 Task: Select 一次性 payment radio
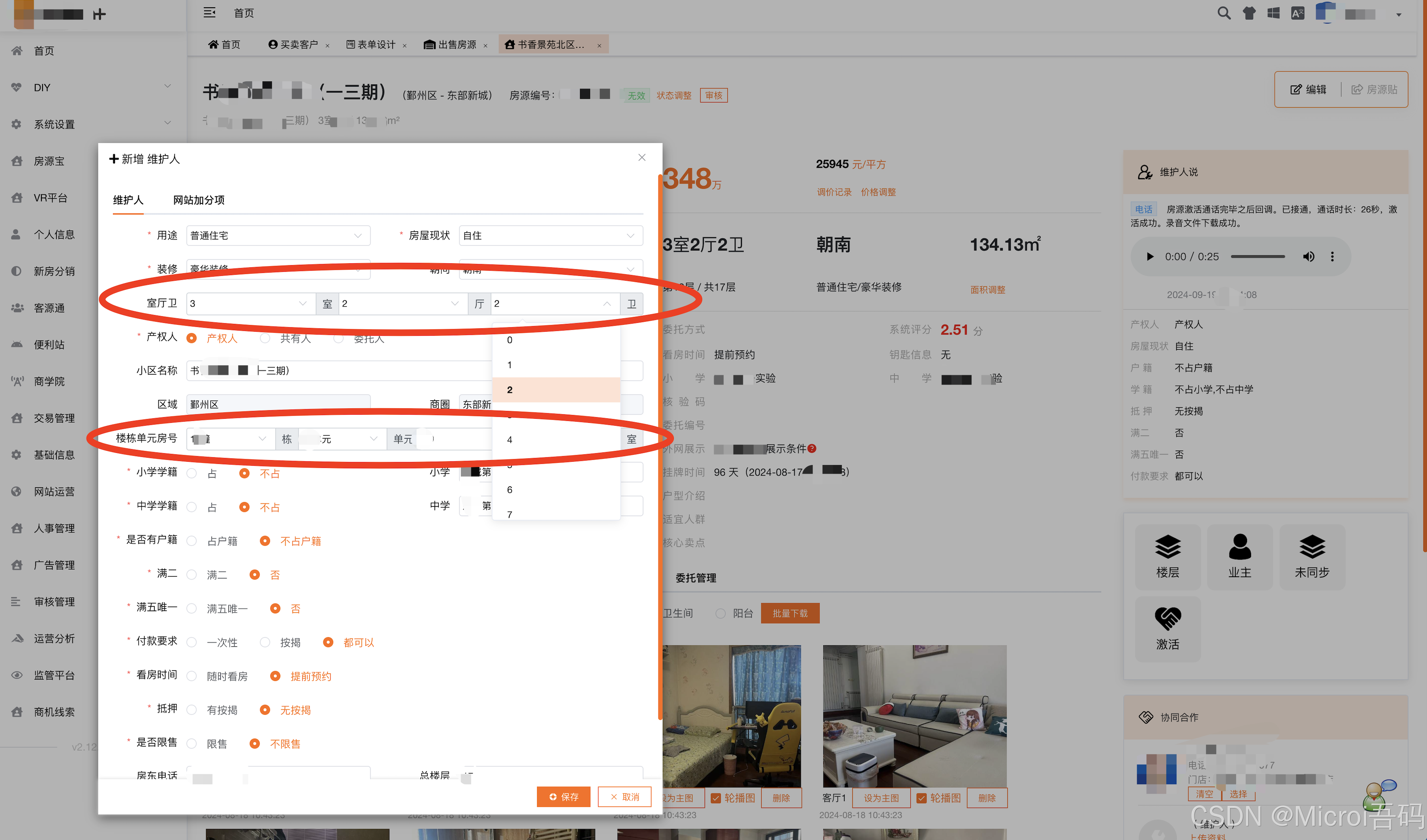[192, 642]
